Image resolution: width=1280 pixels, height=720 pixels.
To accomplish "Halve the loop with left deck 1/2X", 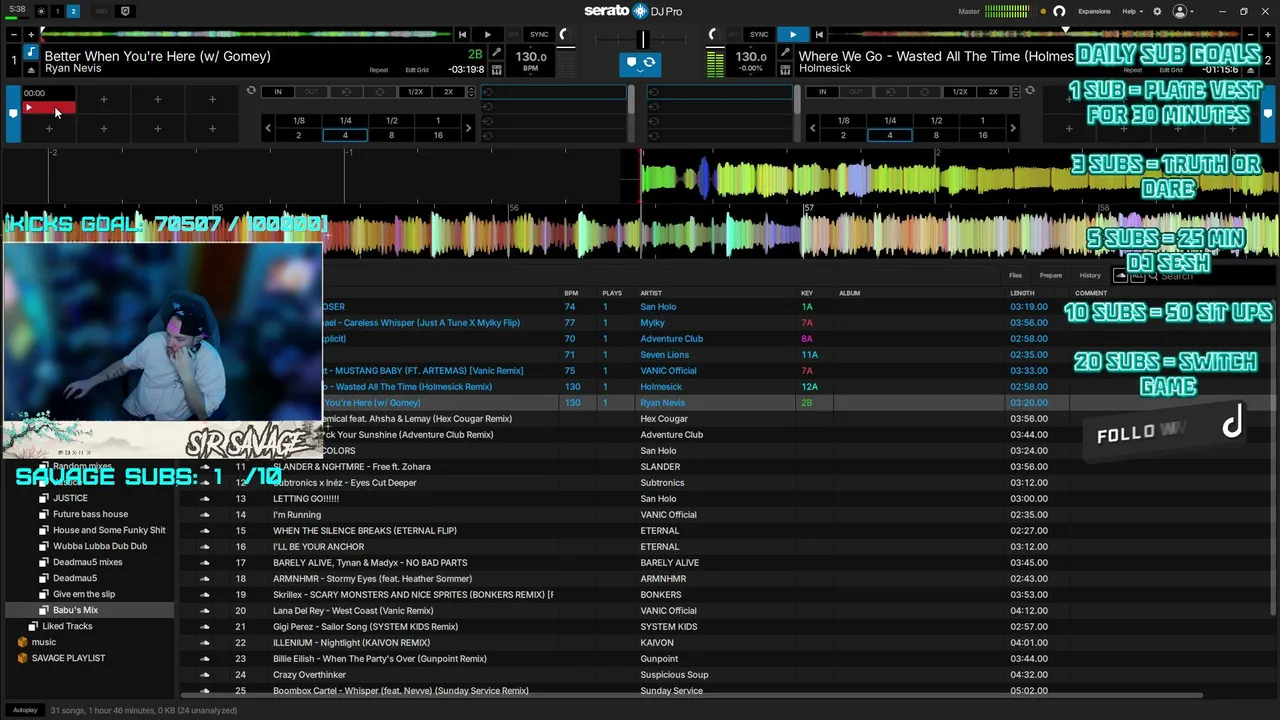I will point(415,92).
